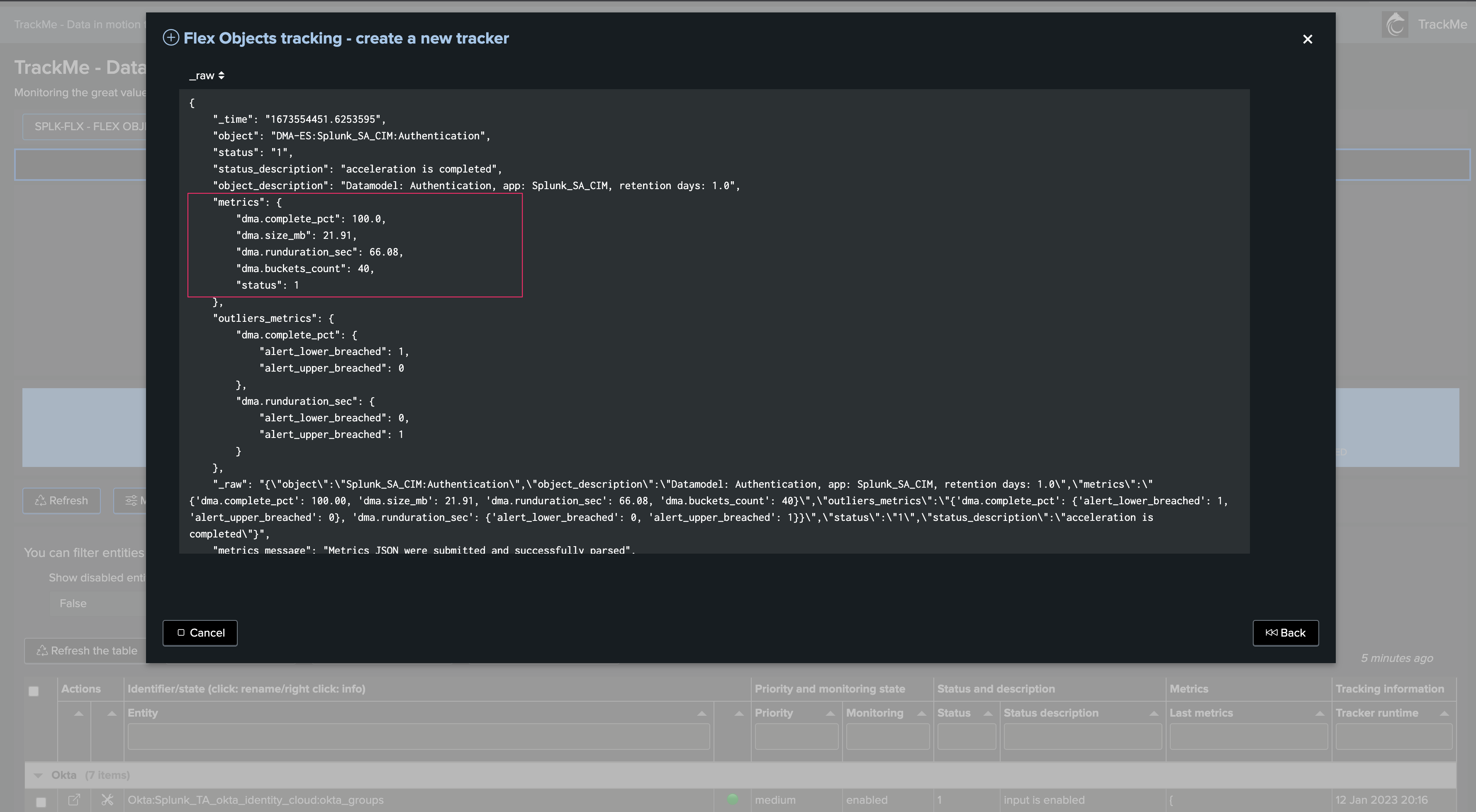This screenshot has width=1476, height=812.
Task: Click the "_time": "1673554451.6253595" line
Action: tap(299, 119)
